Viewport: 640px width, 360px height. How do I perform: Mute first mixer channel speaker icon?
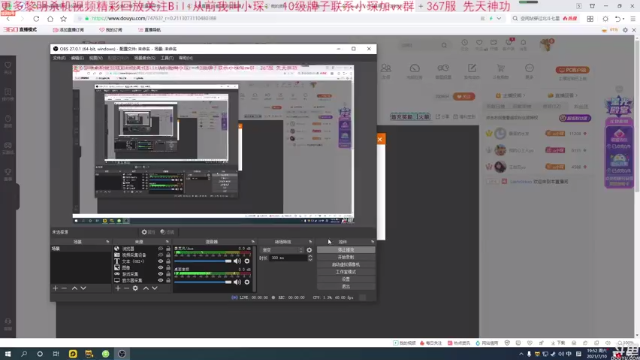[x=237, y=261]
